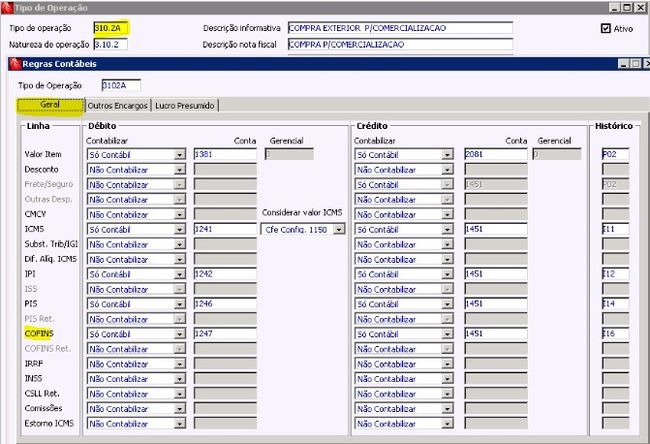Click the Natureza da operação field
The height and width of the screenshot is (444, 650).
[111, 44]
